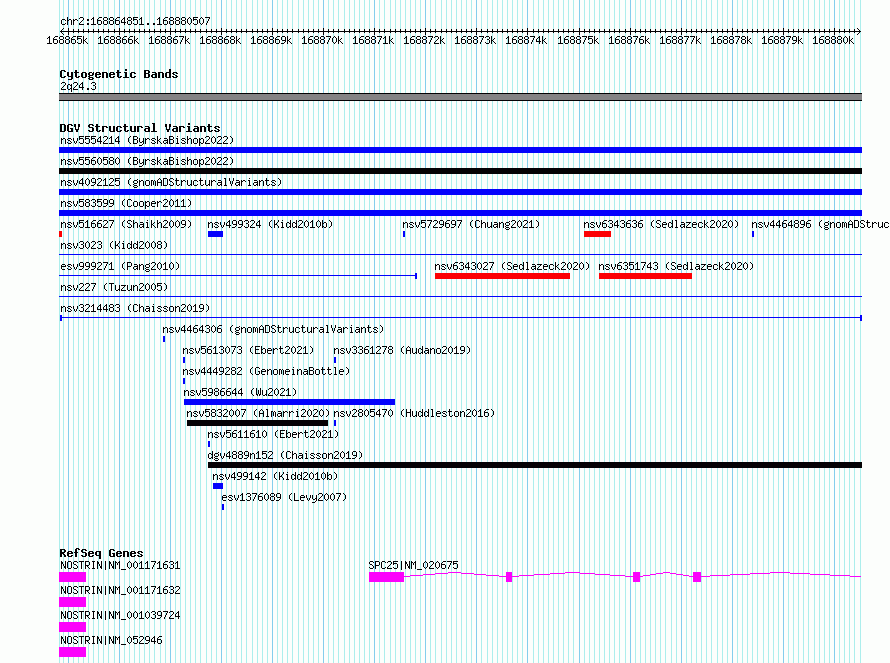Image resolution: width=890 pixels, height=663 pixels.
Task: Click the 168865k ruler tick label
Action: [67, 40]
